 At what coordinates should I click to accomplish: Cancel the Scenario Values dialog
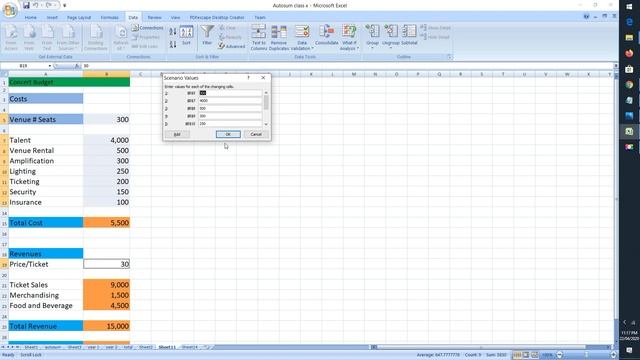(x=256, y=134)
